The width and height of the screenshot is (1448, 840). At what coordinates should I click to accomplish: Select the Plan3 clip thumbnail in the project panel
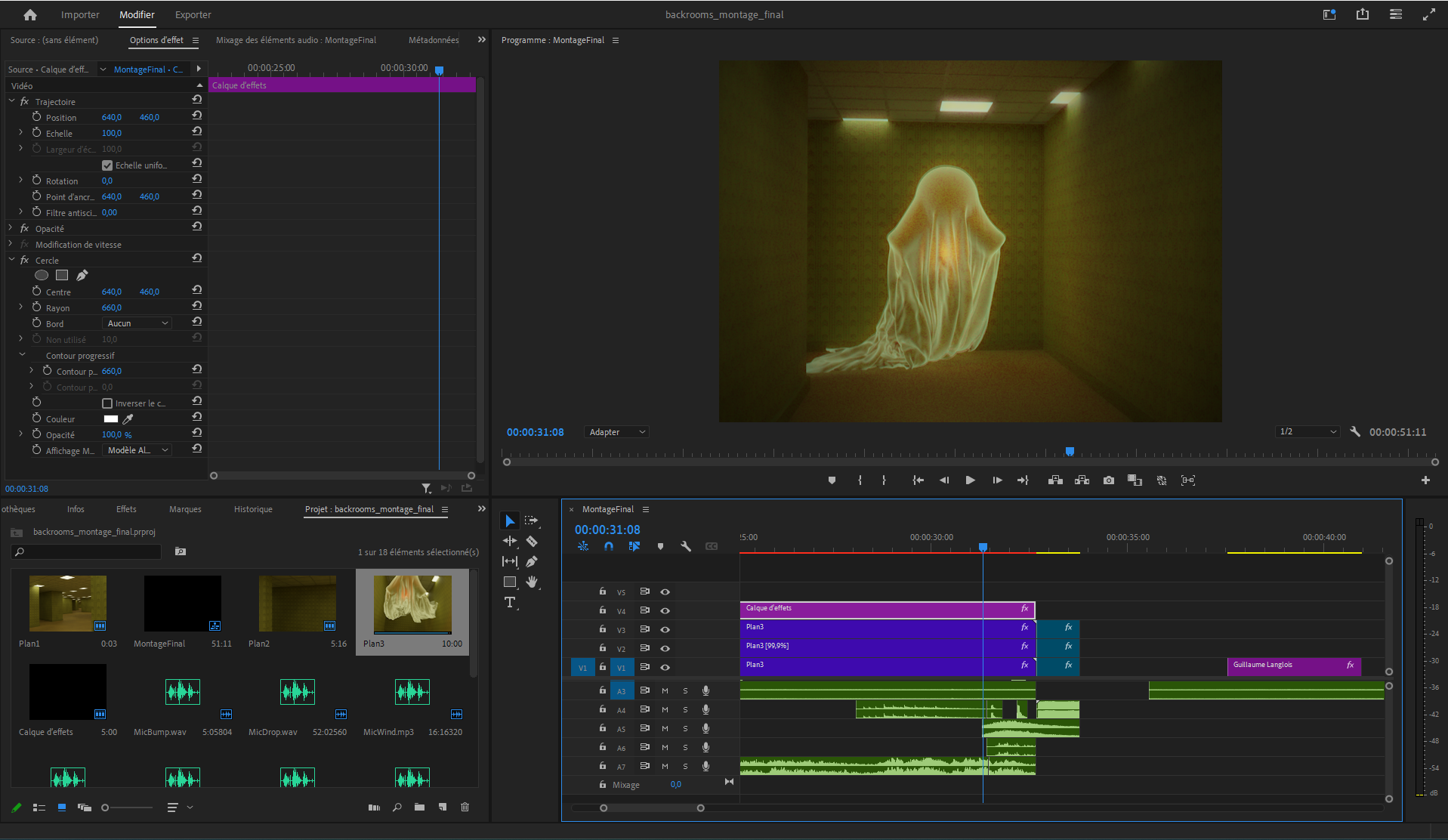click(412, 603)
